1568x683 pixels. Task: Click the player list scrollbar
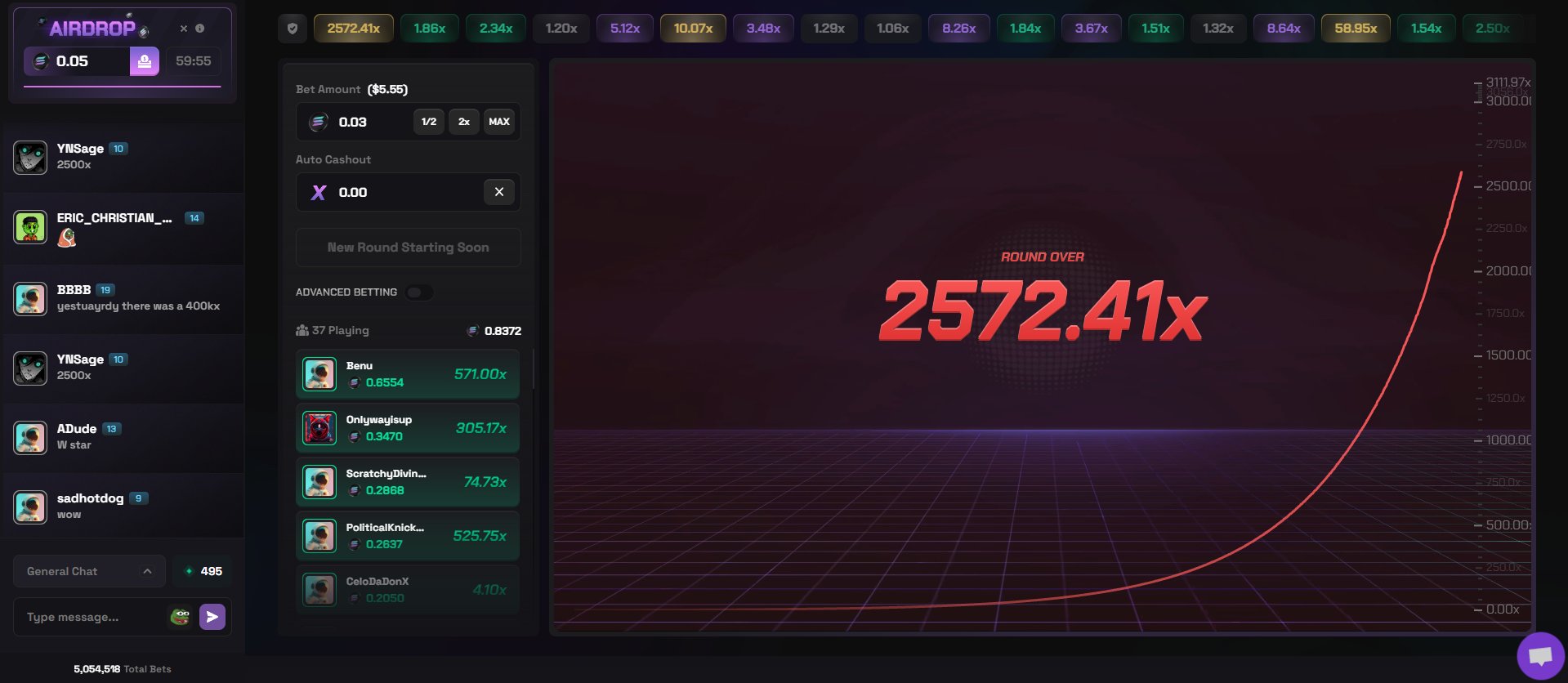click(534, 369)
